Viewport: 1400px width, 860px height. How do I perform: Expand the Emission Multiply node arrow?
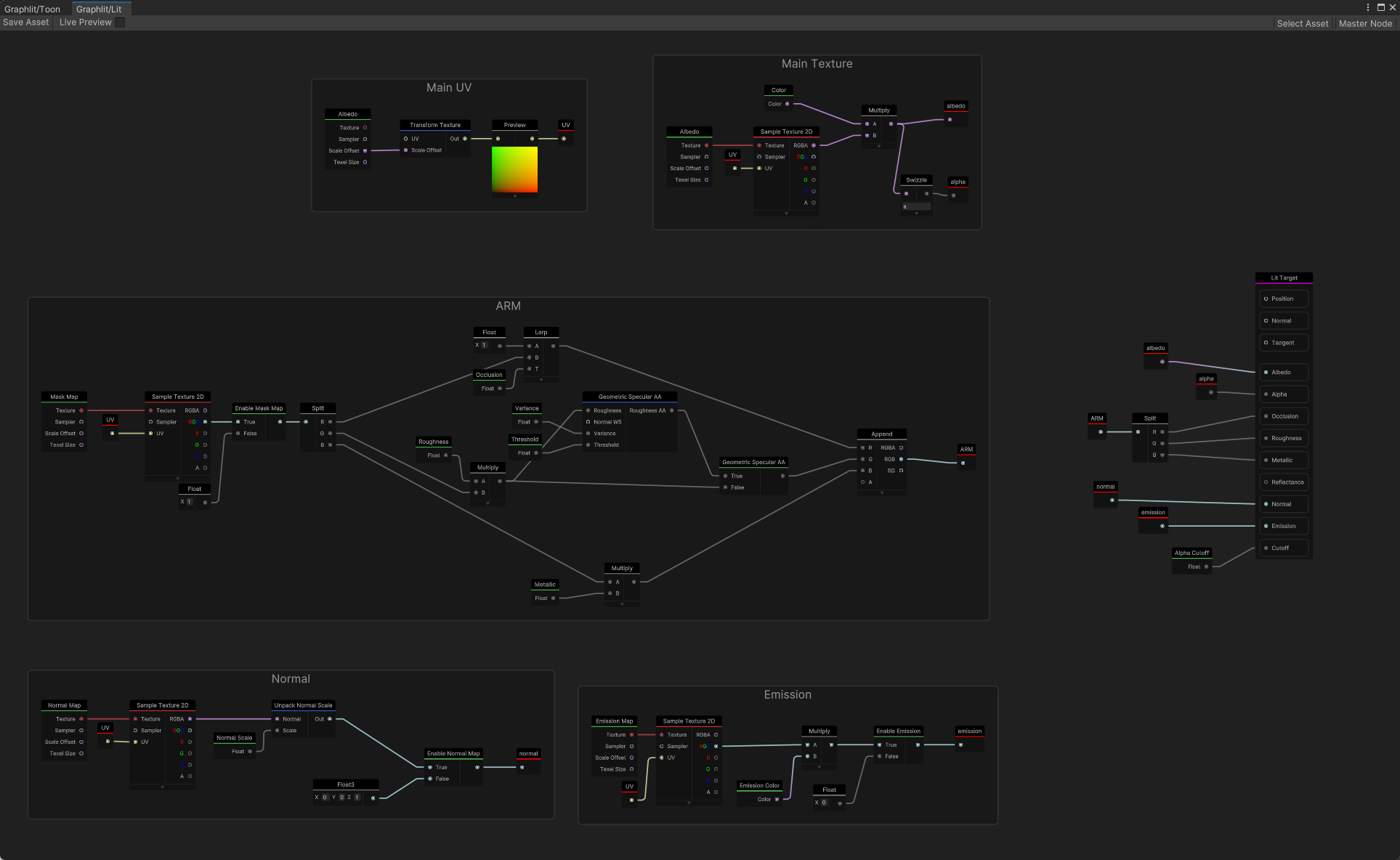click(x=820, y=767)
